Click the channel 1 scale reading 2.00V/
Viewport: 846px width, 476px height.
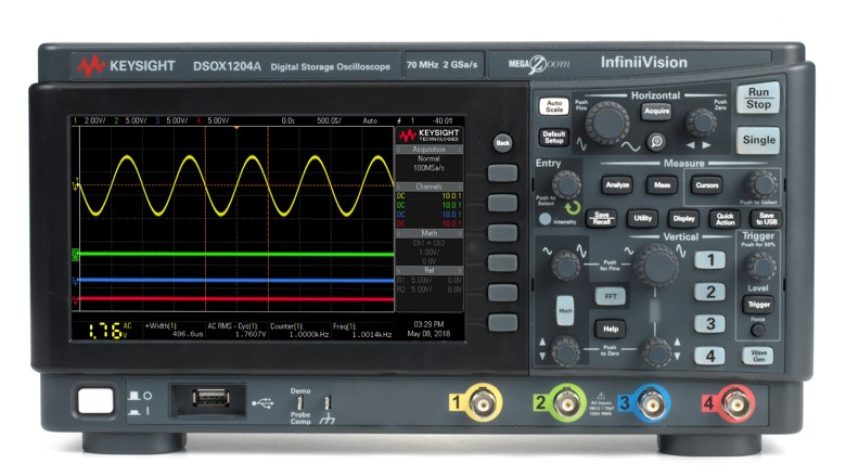click(95, 120)
